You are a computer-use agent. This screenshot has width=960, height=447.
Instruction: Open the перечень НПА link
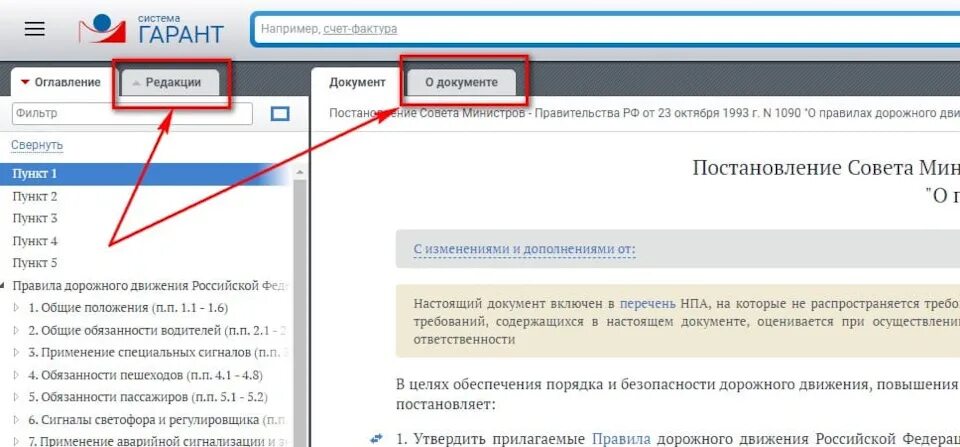[648, 304]
